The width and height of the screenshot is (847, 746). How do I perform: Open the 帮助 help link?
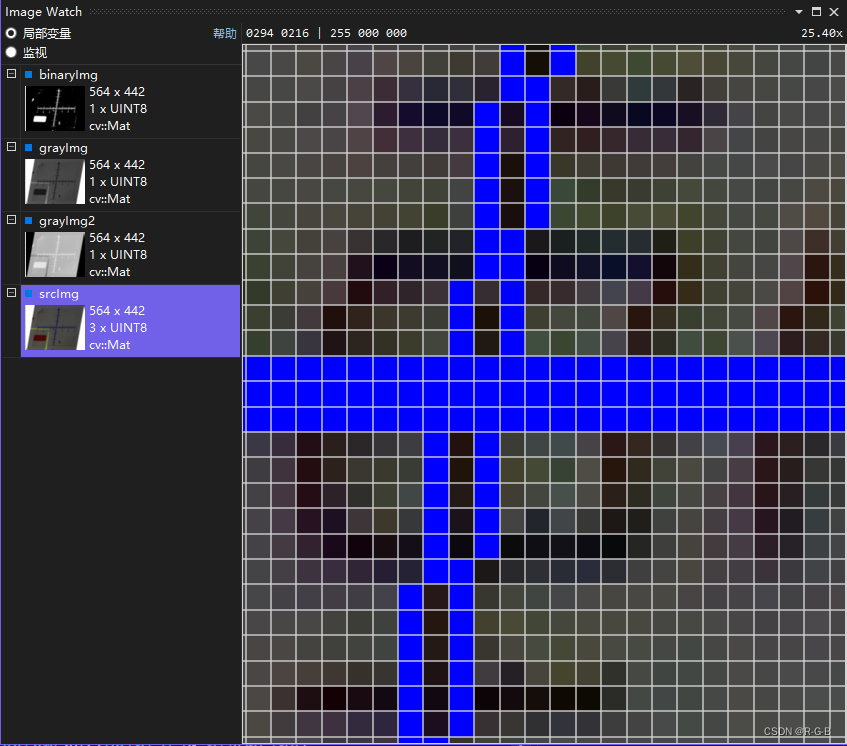pyautogui.click(x=225, y=33)
